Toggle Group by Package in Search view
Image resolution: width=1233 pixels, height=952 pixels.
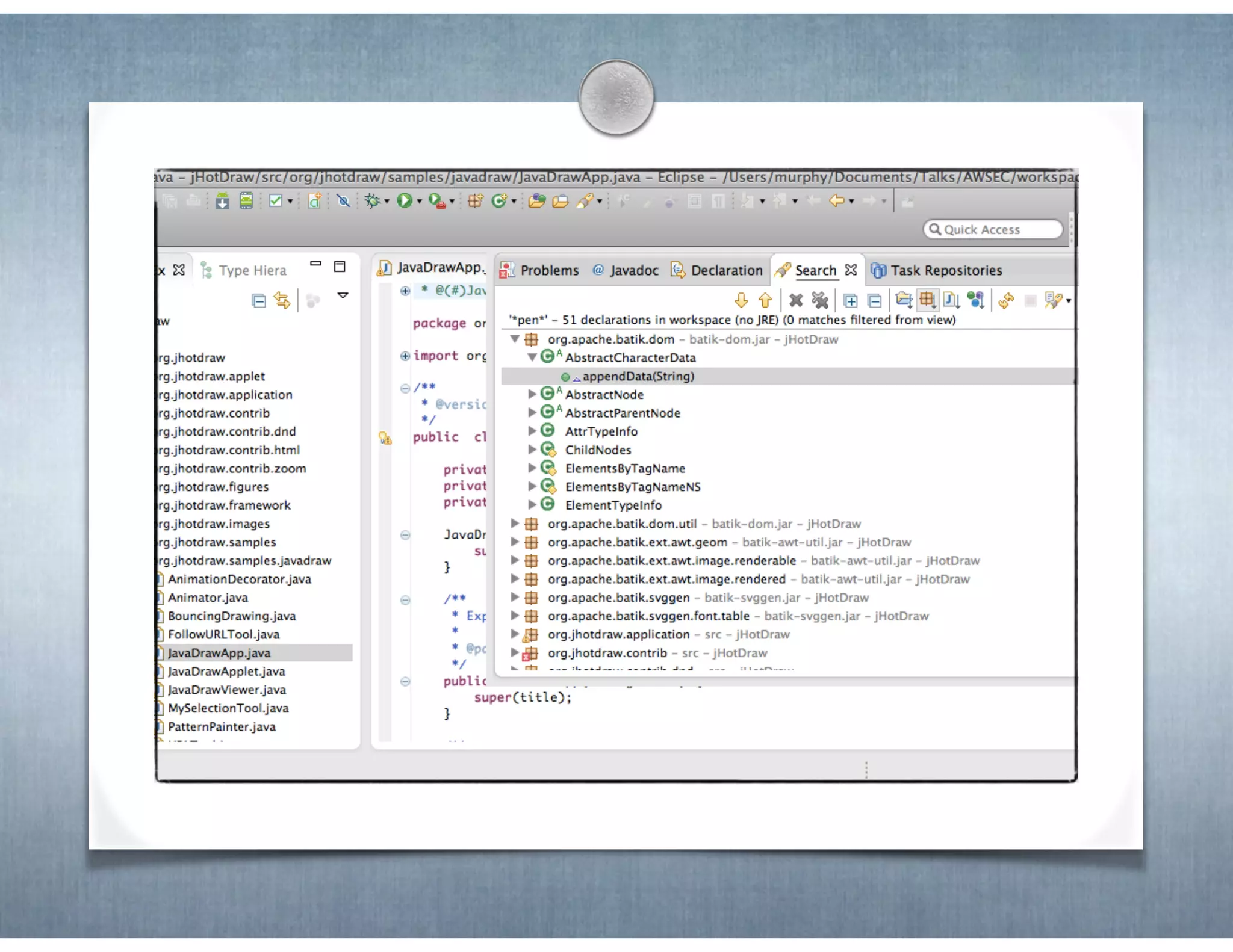coord(927,300)
